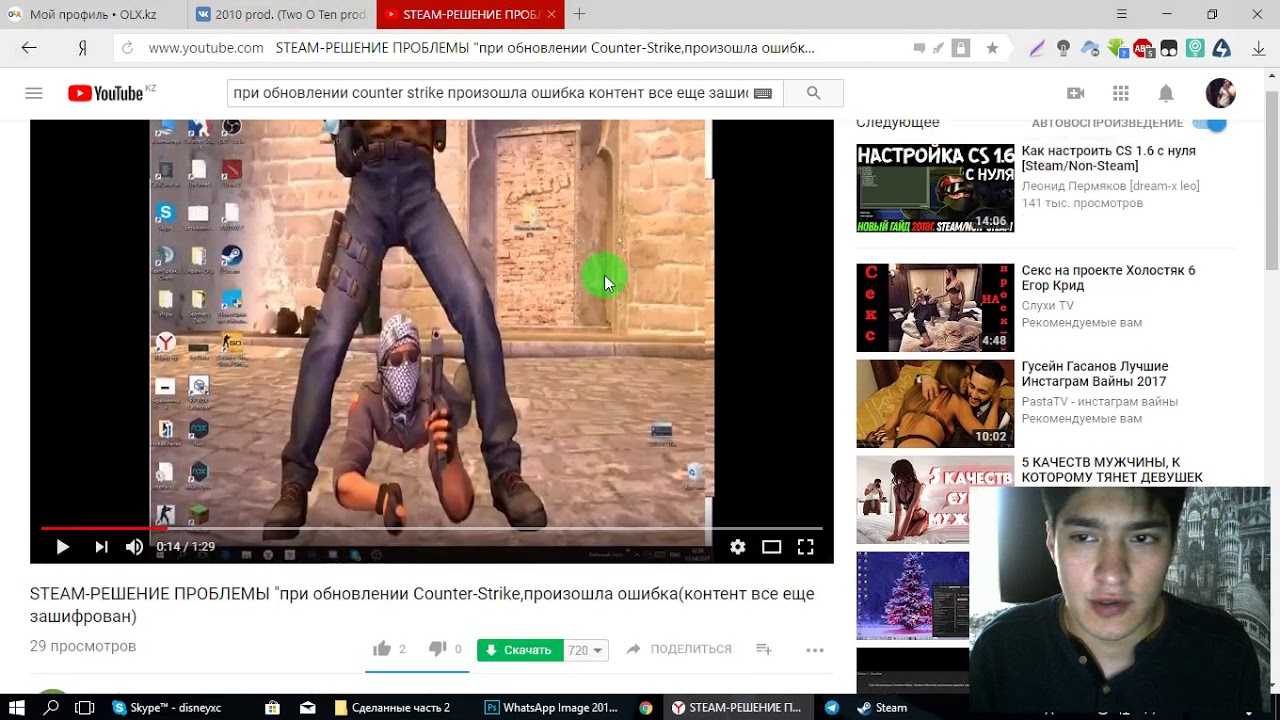Open Windows Start menu

point(16,707)
